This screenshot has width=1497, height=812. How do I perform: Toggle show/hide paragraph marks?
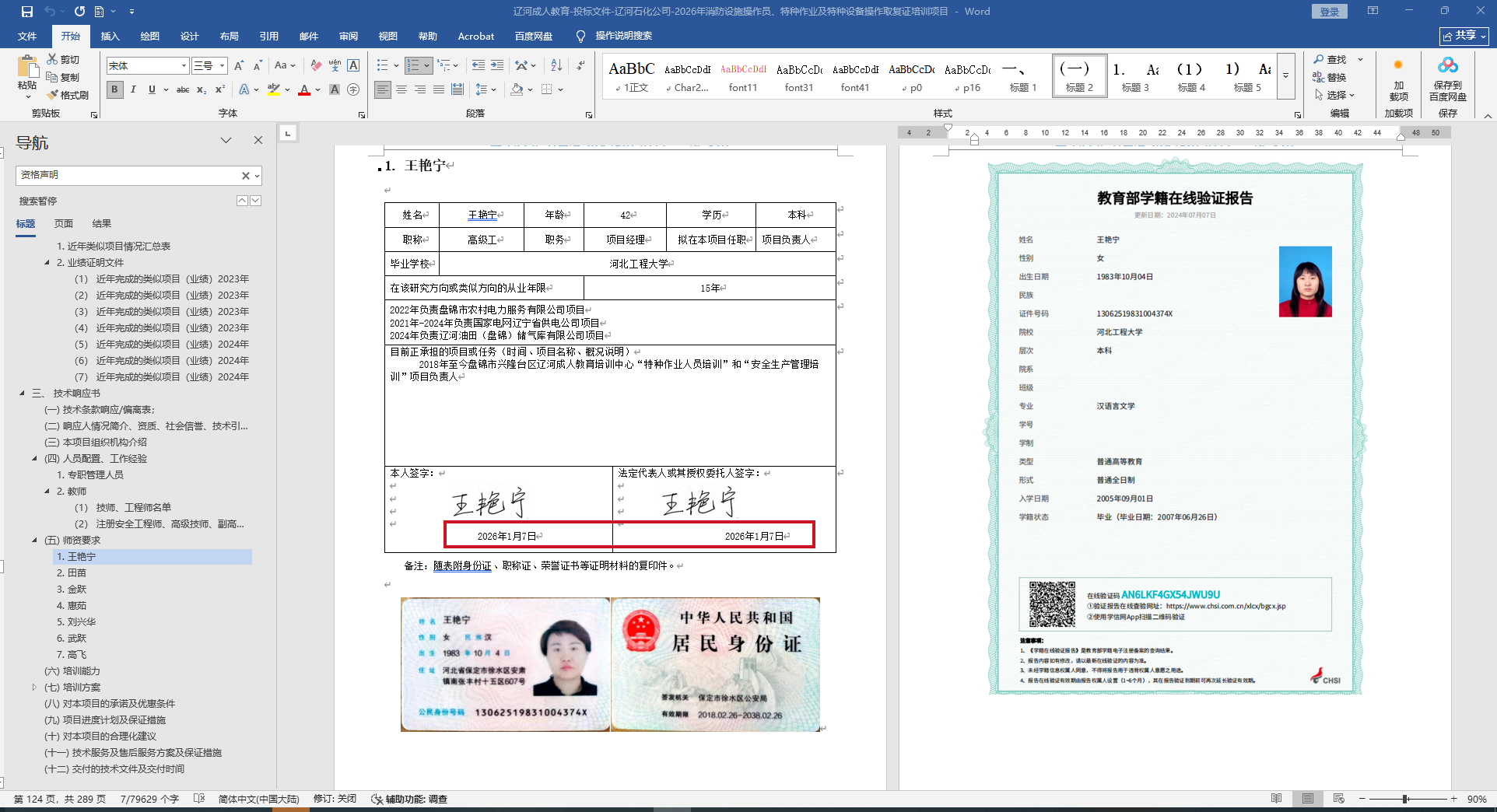pos(580,66)
